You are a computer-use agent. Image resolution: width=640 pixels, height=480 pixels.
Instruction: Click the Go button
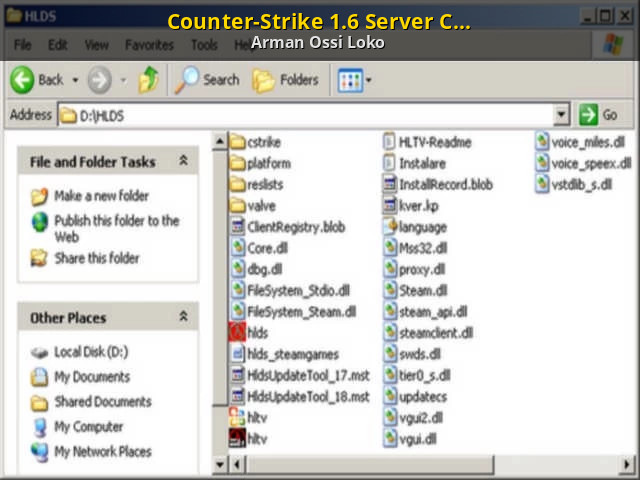click(x=600, y=115)
